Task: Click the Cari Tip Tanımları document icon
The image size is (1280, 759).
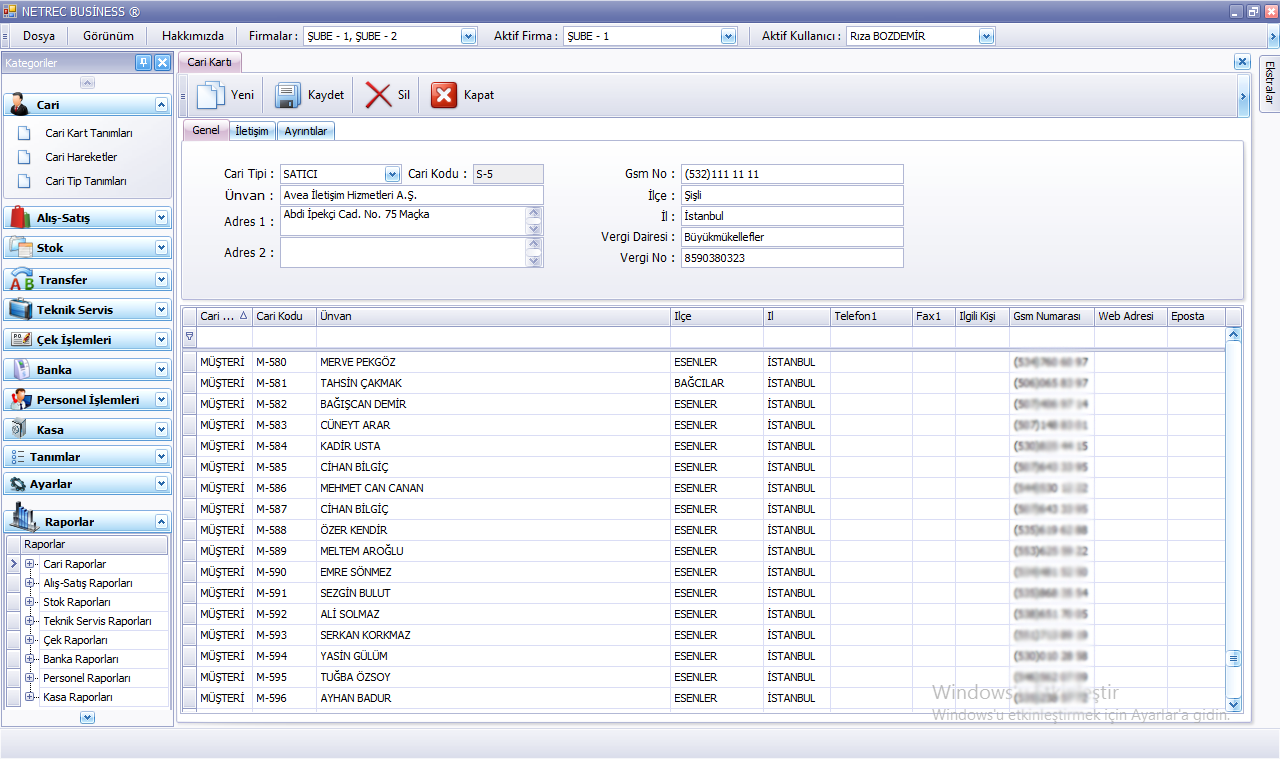Action: pyautogui.click(x=24, y=181)
